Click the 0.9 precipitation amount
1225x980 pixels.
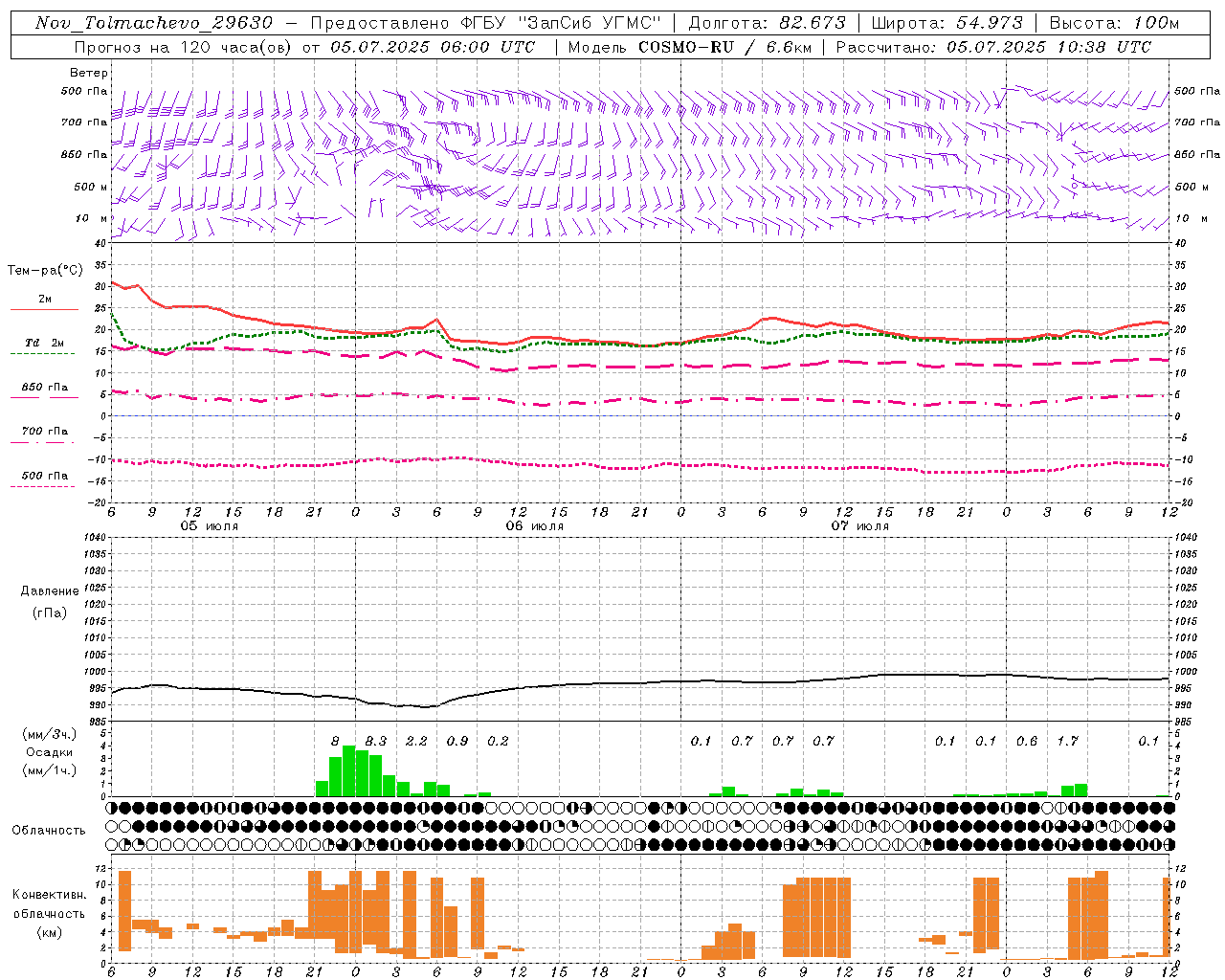tap(457, 742)
